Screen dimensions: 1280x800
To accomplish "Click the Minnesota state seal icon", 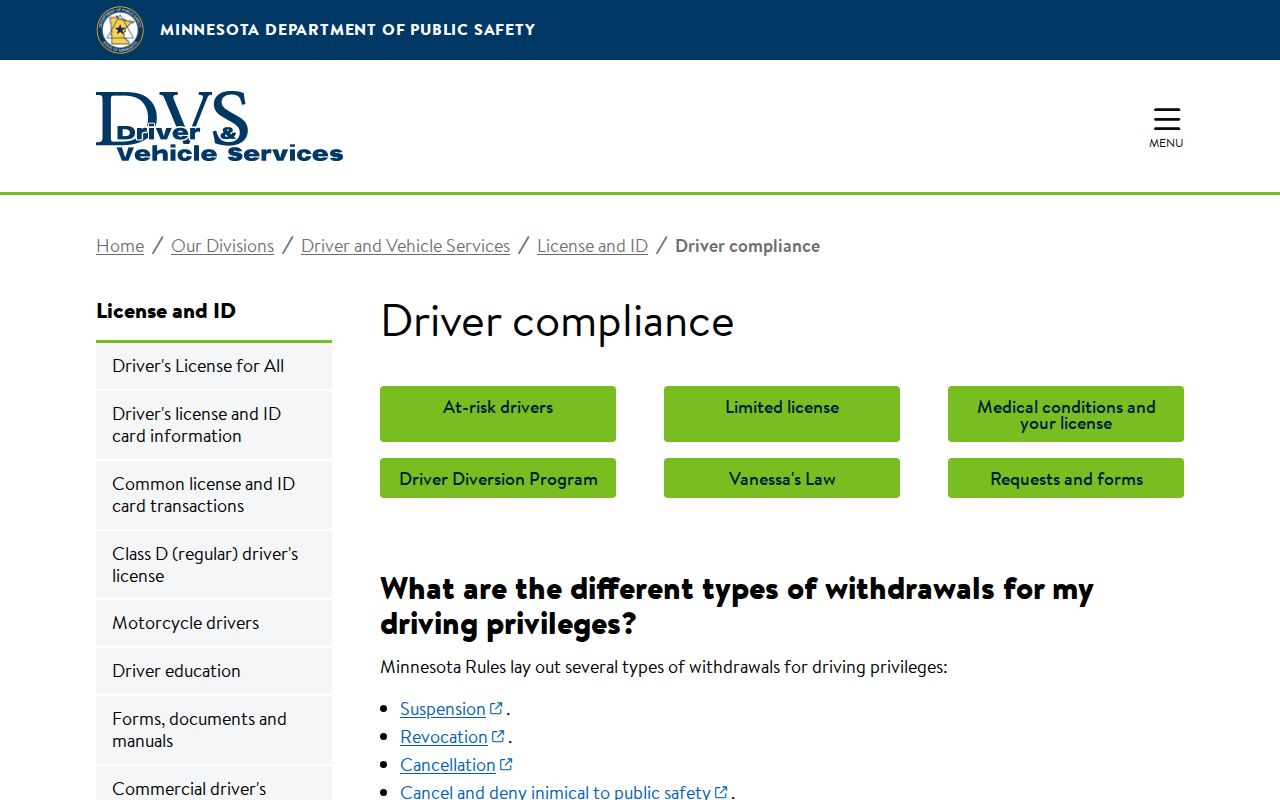I will pos(120,29).
